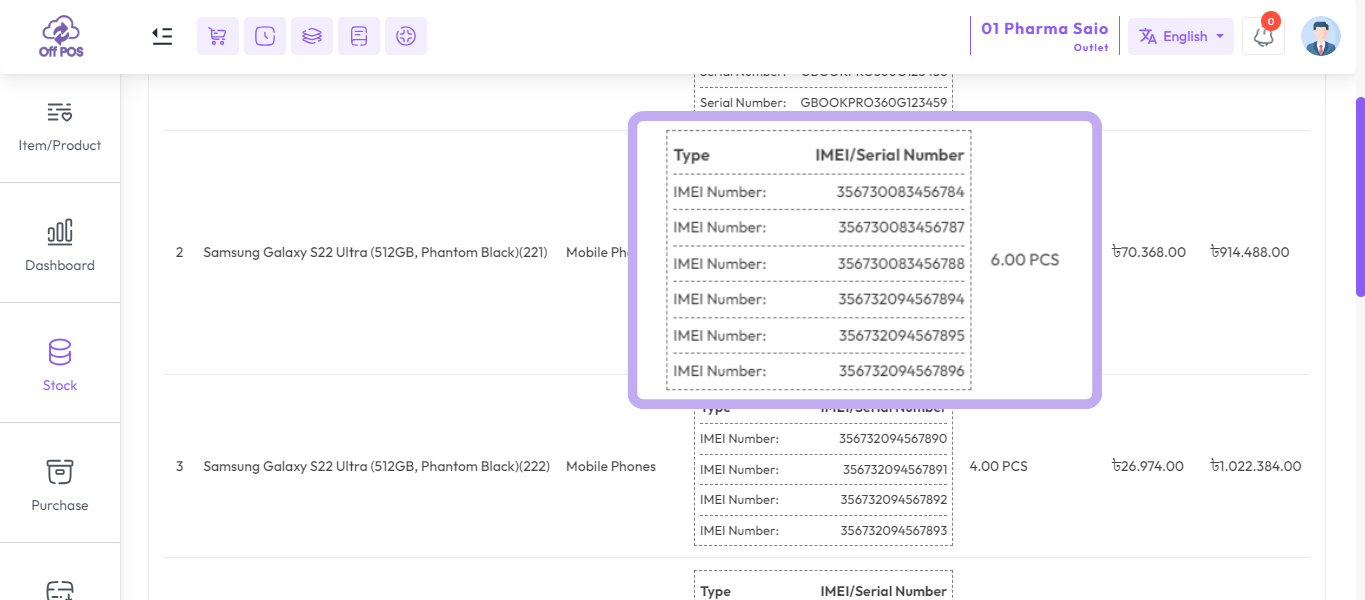Viewport: 1365px width, 600px height.
Task: Select the Stock sidebar menu item
Action: [60, 363]
